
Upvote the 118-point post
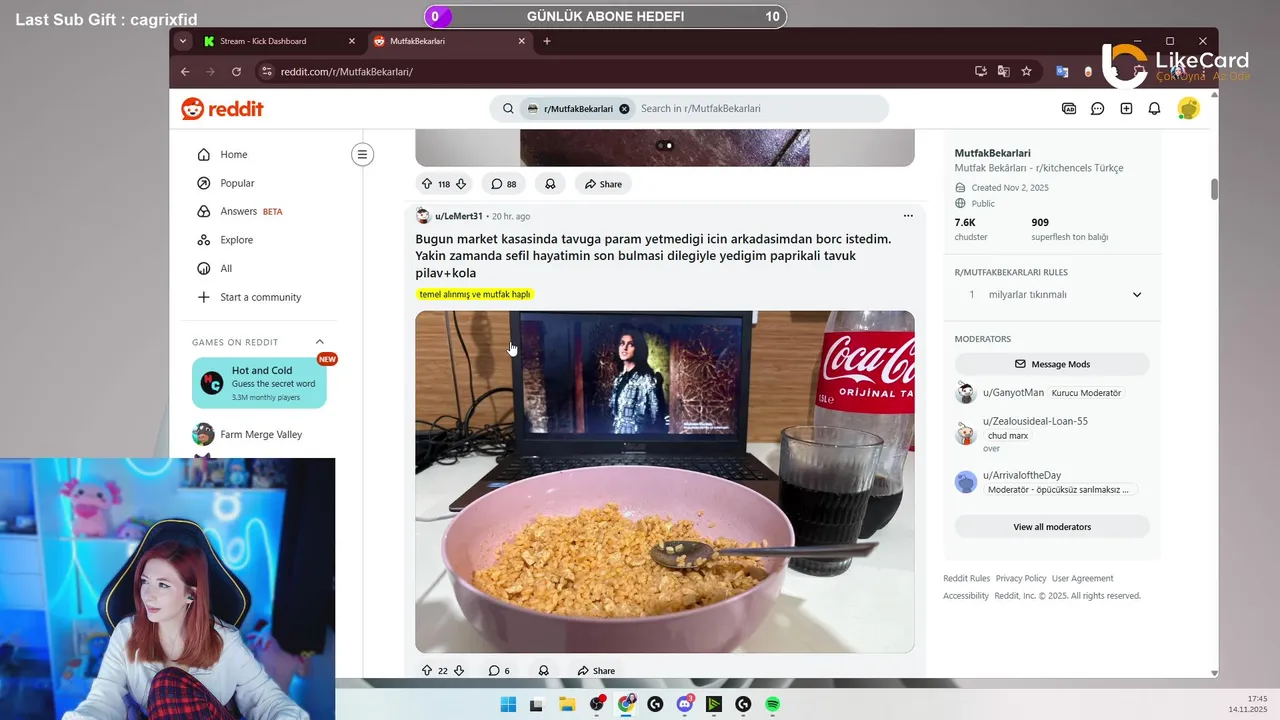427,184
